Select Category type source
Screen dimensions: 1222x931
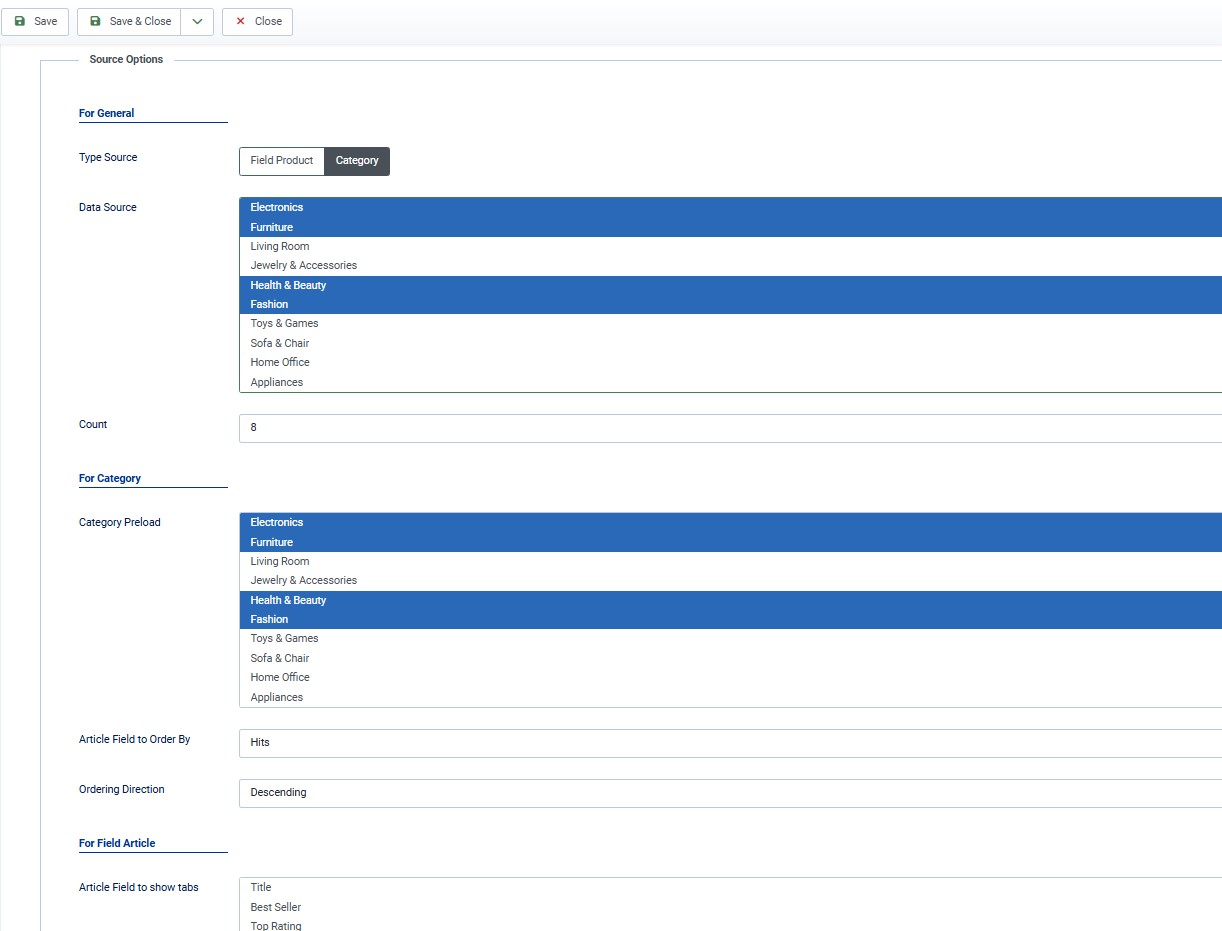click(357, 161)
